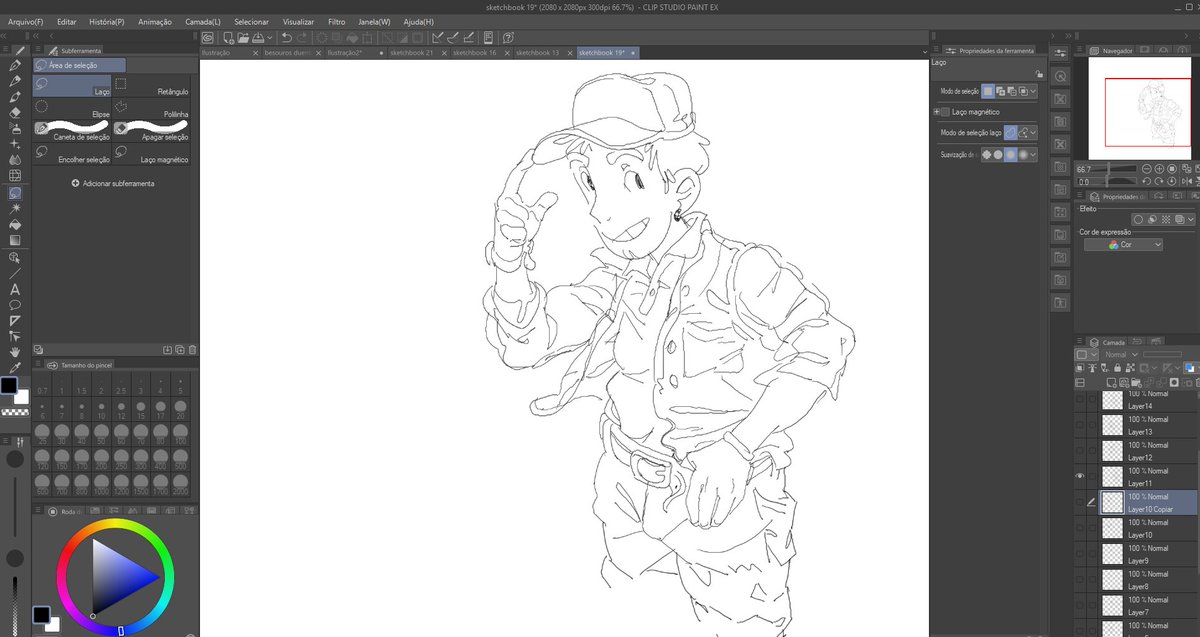Viewport: 1200px width, 637px height.
Task: Click the help question mark icon
Action: (x=509, y=38)
